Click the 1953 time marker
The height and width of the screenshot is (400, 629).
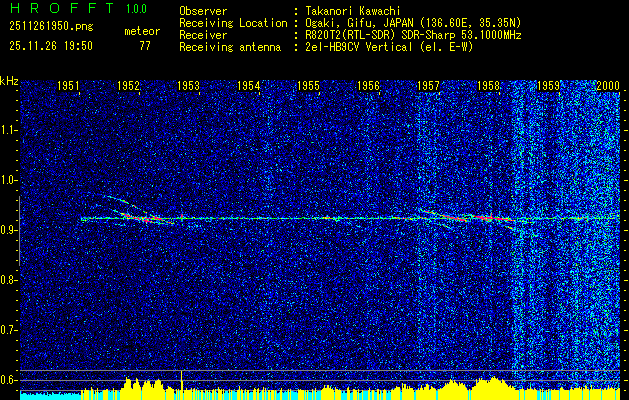[x=188, y=85]
